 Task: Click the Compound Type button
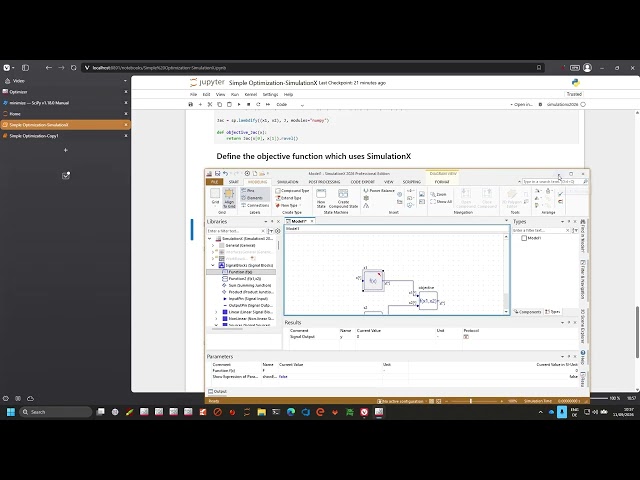coord(292,191)
